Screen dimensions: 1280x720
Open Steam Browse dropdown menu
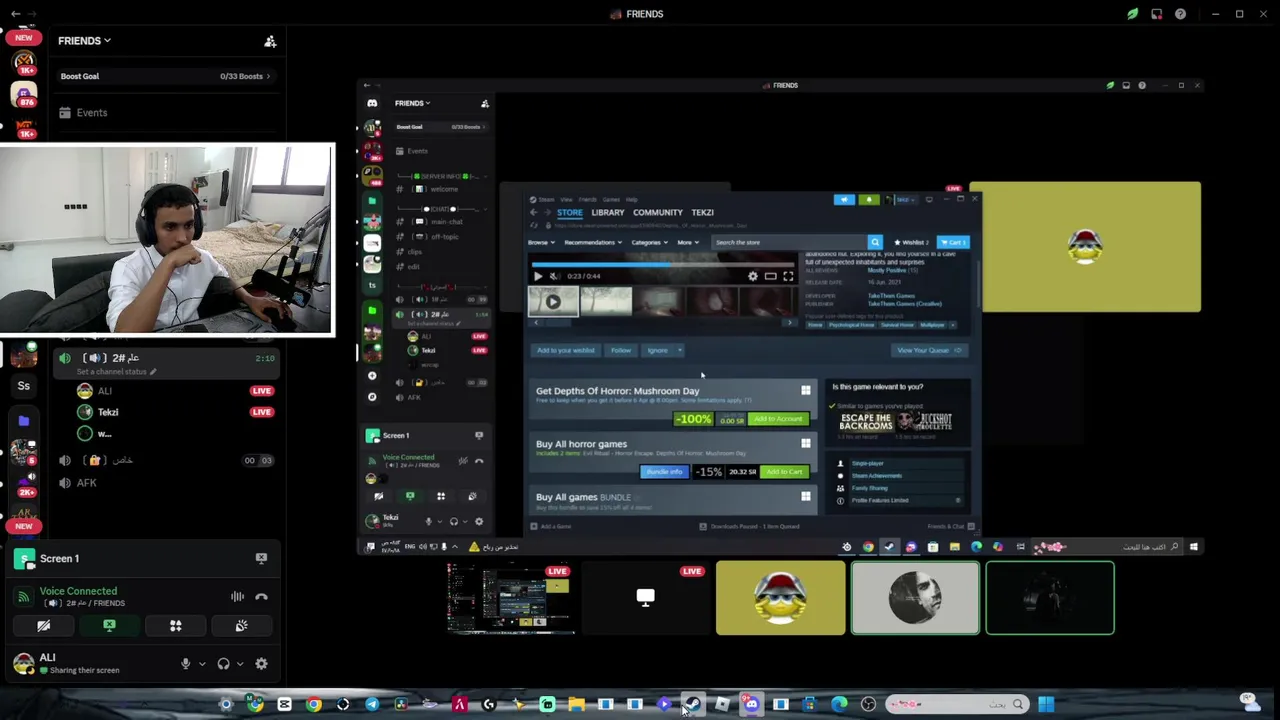pyautogui.click(x=540, y=242)
